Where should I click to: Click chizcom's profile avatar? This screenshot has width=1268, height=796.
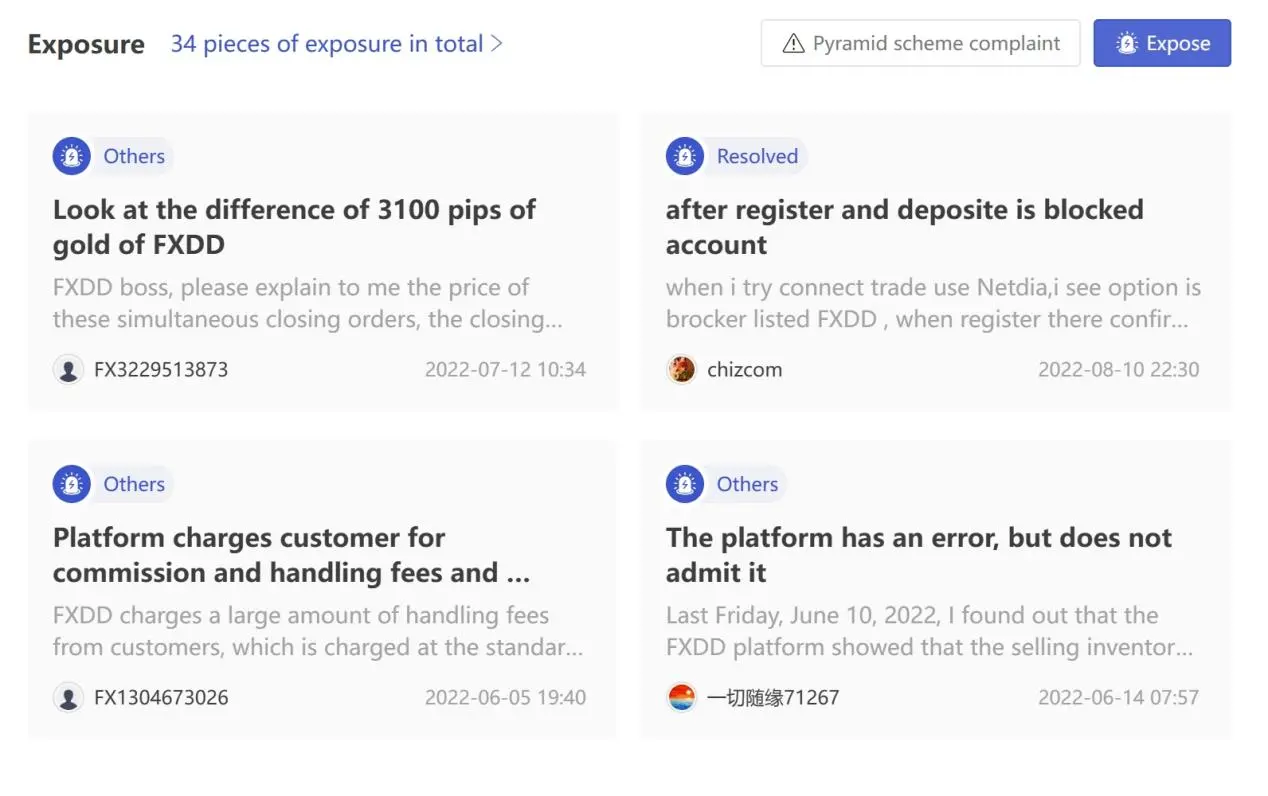(681, 370)
